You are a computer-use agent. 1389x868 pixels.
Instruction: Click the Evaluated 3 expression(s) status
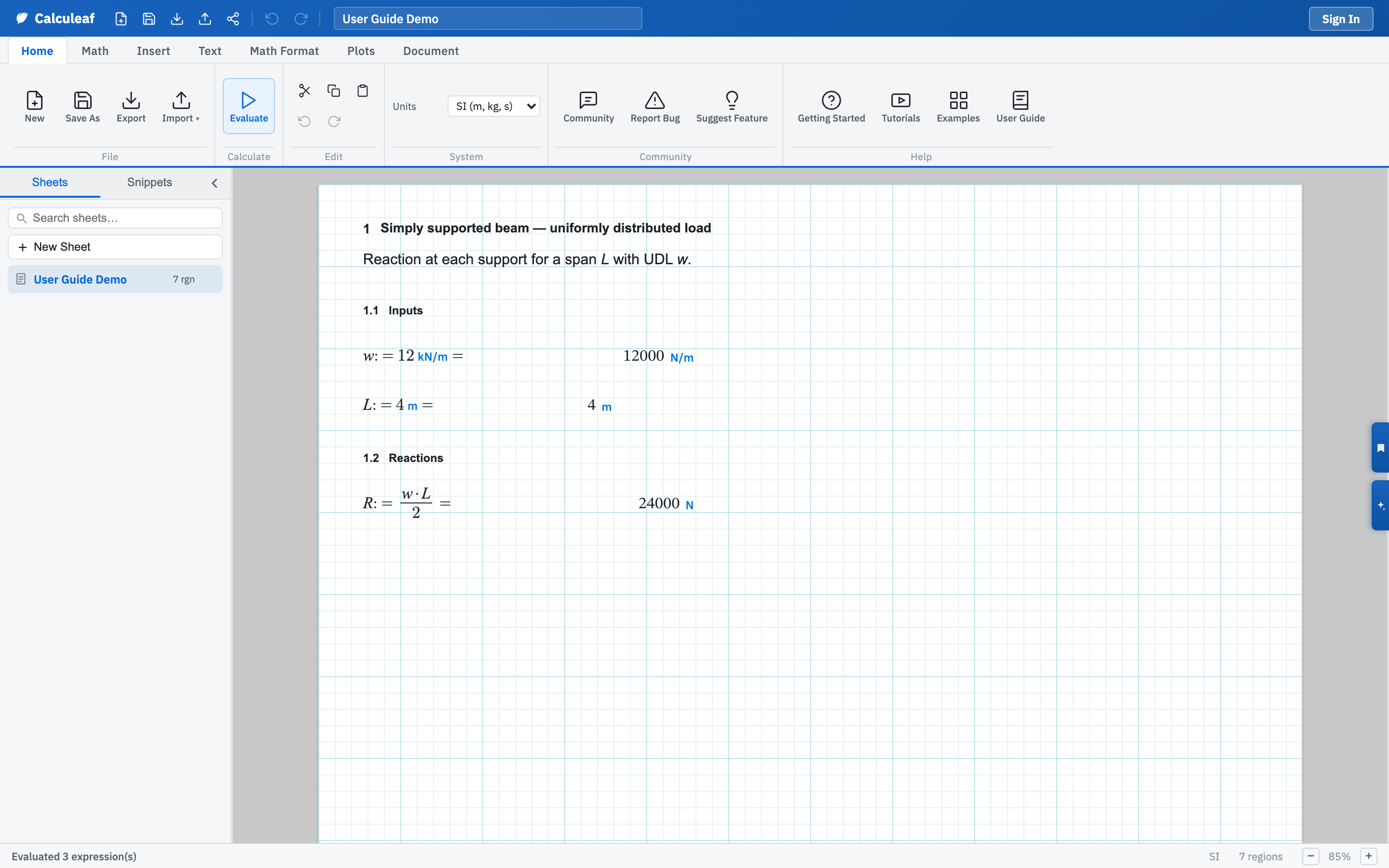point(74,856)
